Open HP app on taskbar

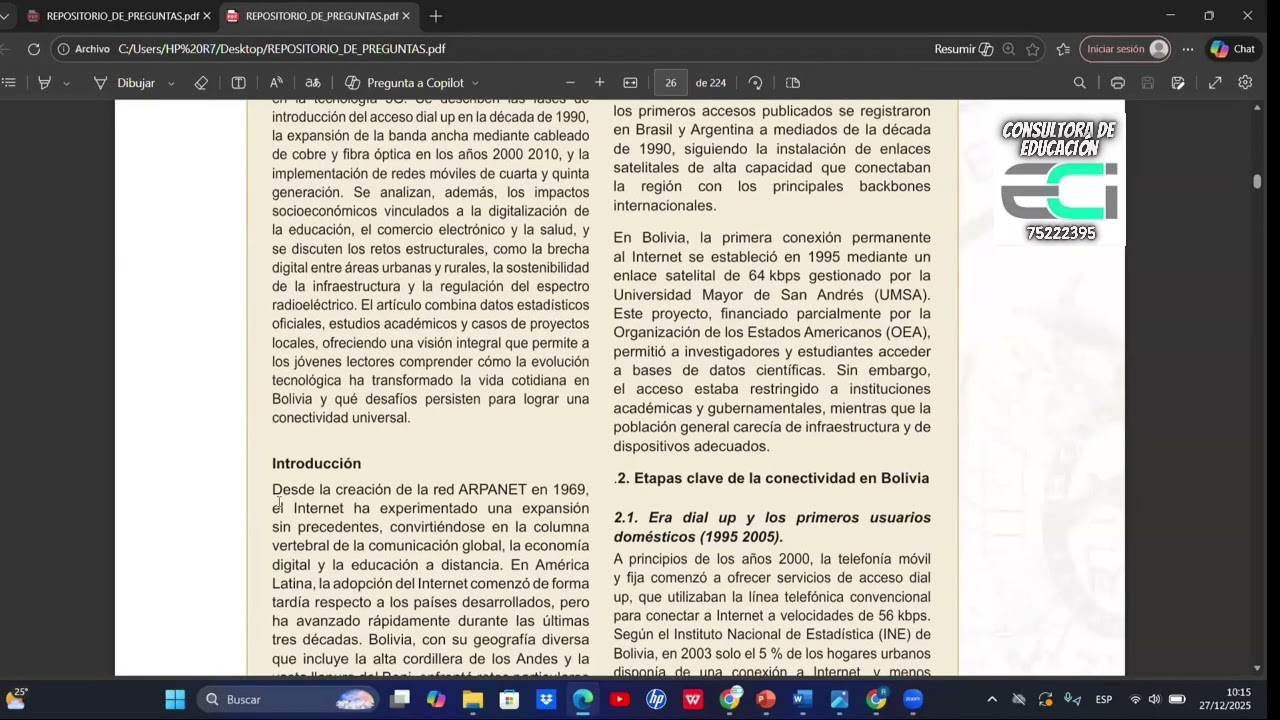(656, 699)
